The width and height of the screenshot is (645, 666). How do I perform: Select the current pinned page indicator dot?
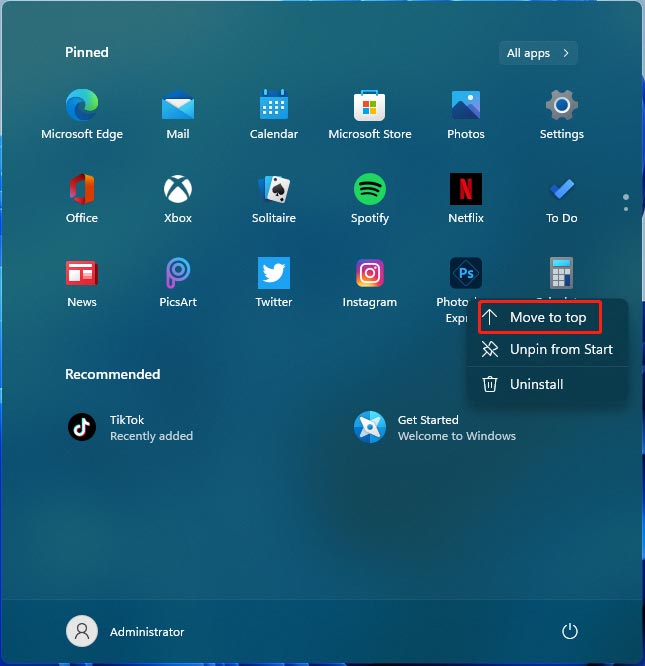point(626,197)
